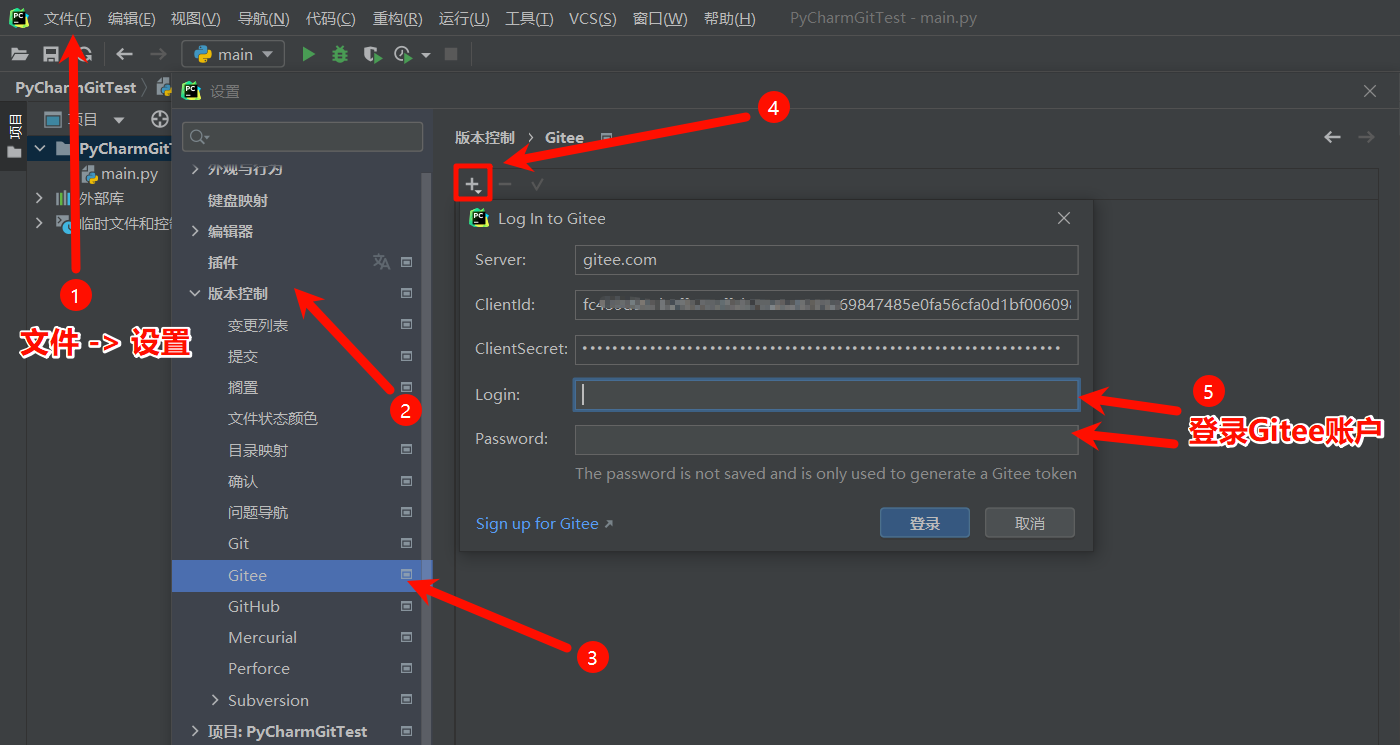Select 插件 in the settings tree
The height and width of the screenshot is (745, 1400).
(x=223, y=263)
